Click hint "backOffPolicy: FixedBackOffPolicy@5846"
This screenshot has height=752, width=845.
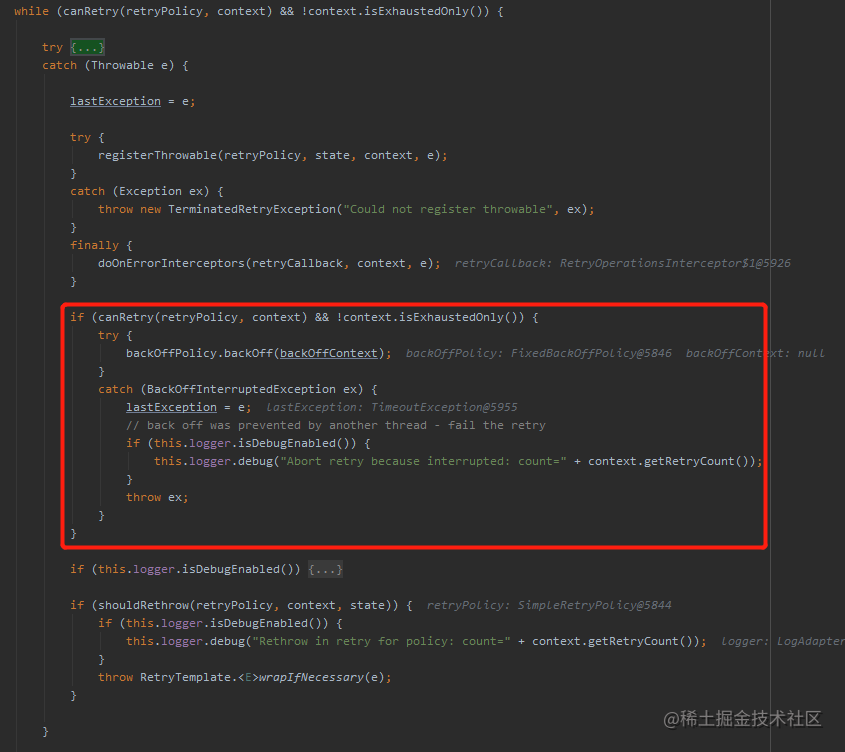[x=538, y=353]
